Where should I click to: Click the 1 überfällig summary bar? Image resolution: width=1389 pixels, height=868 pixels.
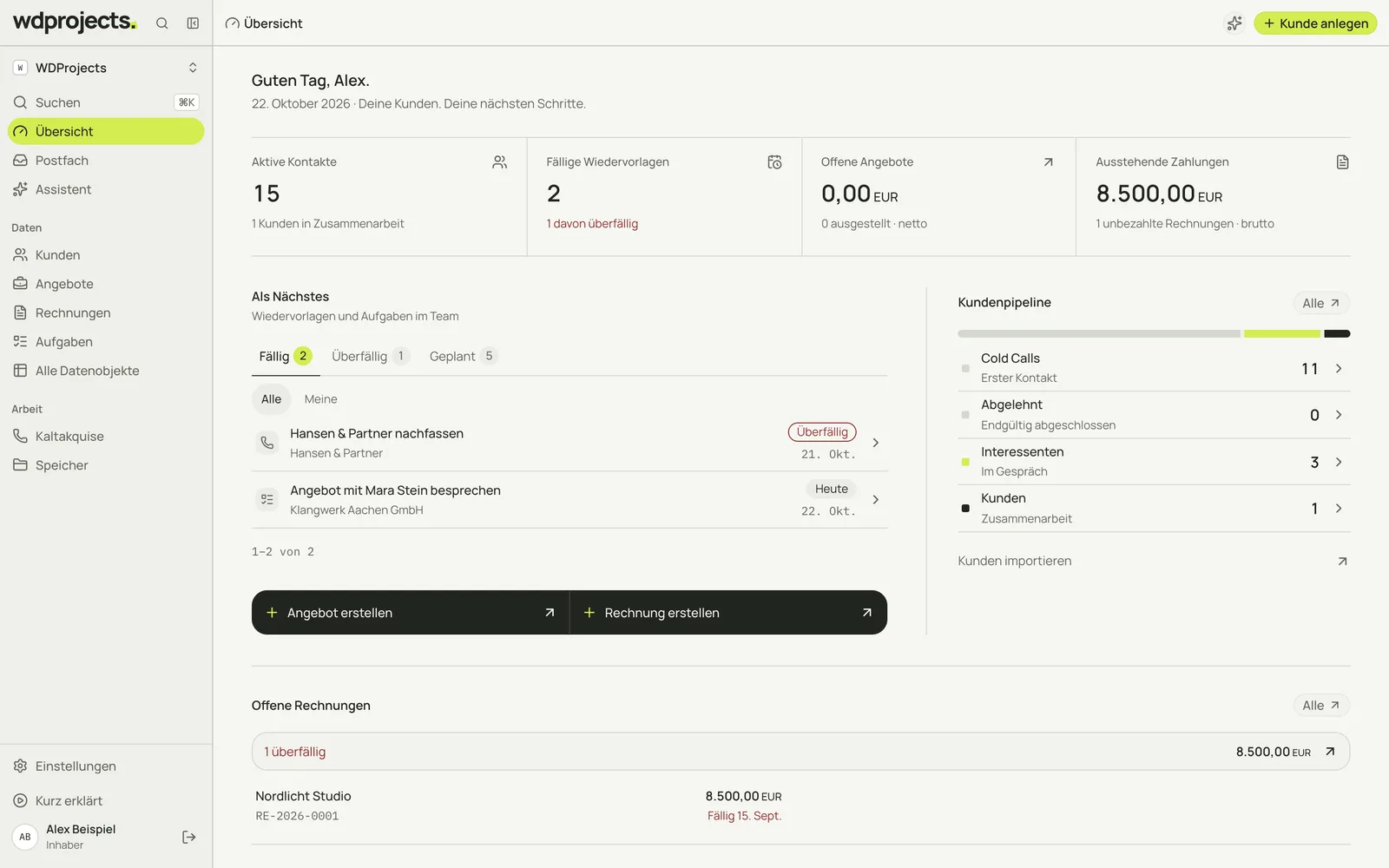coord(800,752)
